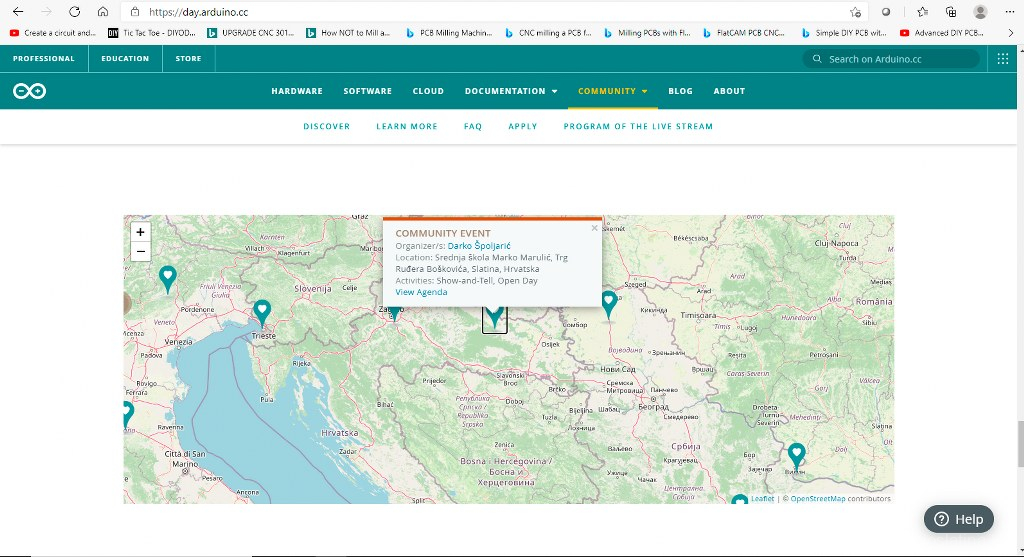Open the 'How NOT to Mill a...' bookmark
Image resolution: width=1024 pixels, height=557 pixels.
click(348, 33)
